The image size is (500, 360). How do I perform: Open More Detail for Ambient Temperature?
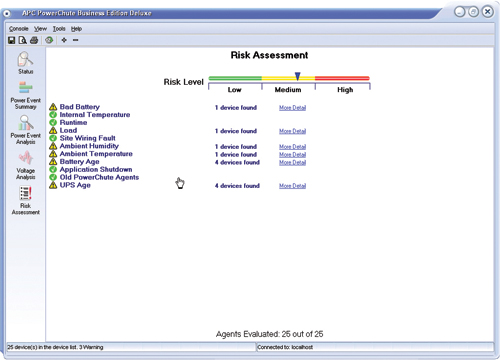click(292, 155)
